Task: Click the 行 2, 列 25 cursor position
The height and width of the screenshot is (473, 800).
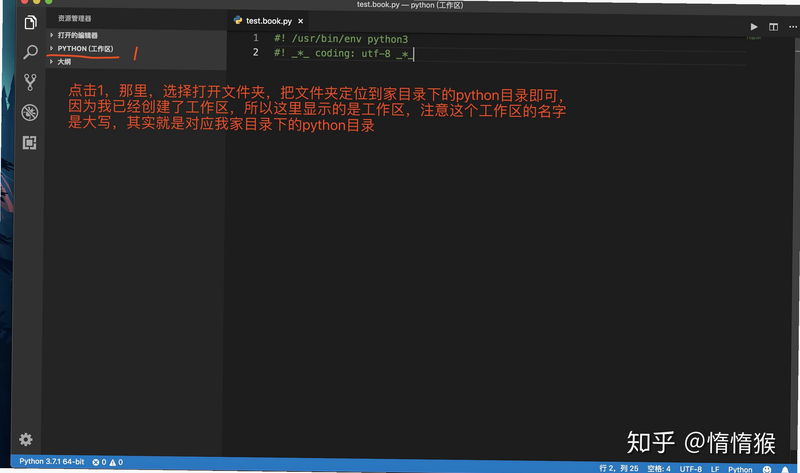Action: click(x=618, y=468)
